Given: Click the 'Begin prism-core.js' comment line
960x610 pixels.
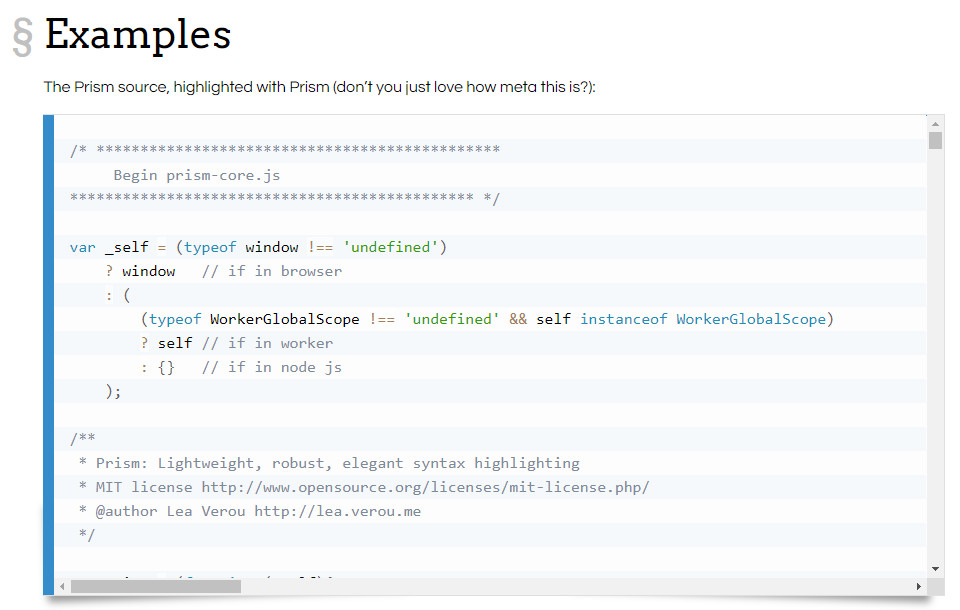Looking at the screenshot, I should (196, 175).
